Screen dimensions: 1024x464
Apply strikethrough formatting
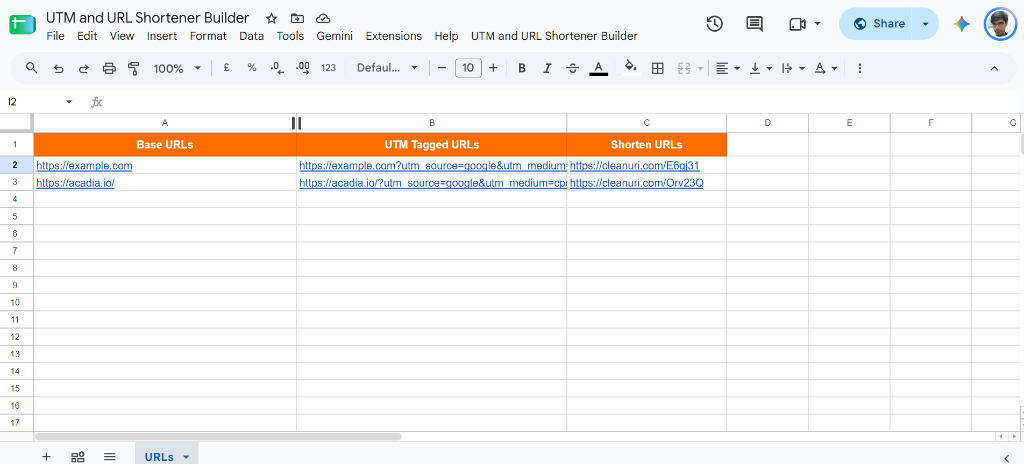(x=573, y=68)
